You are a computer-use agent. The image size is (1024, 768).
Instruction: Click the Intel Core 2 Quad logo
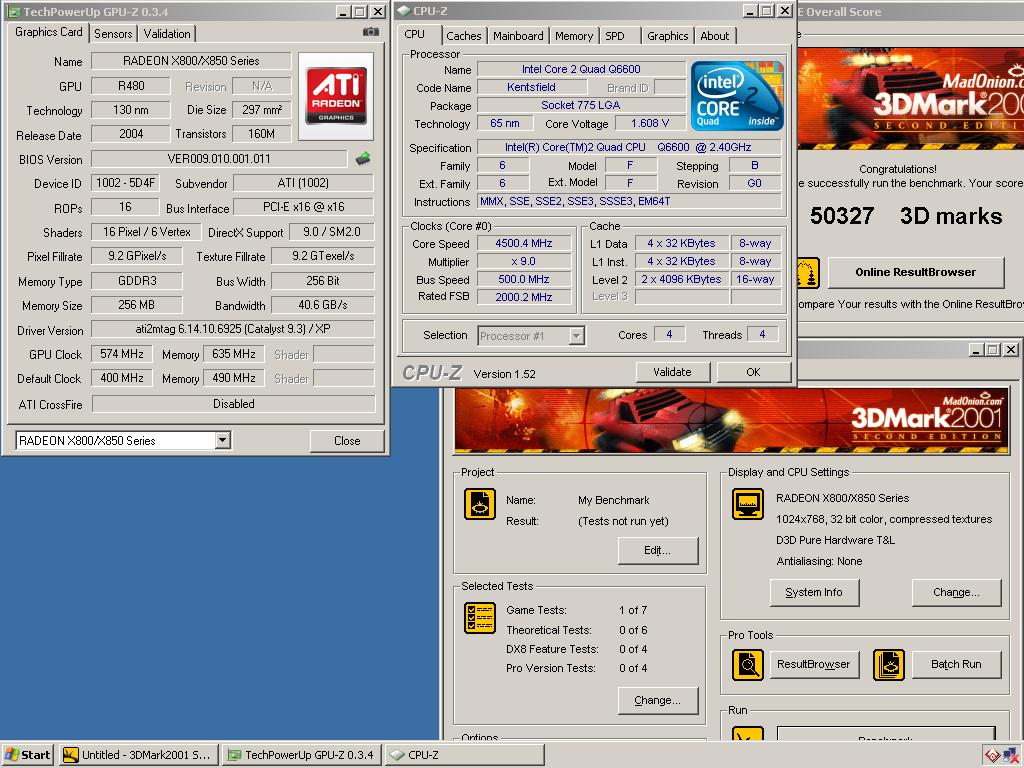pos(737,96)
